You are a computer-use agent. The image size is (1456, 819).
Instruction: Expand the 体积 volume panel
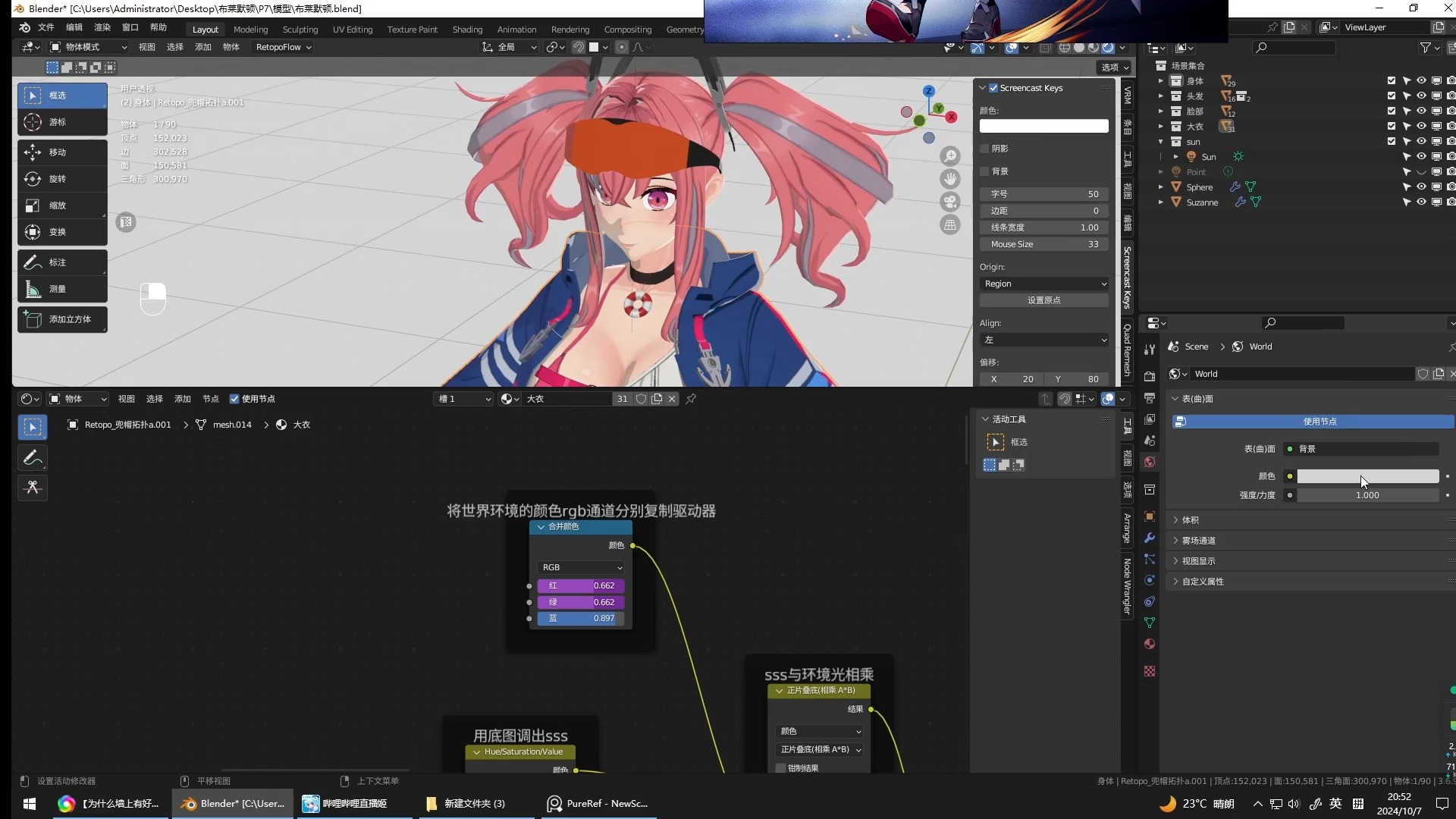point(1190,520)
